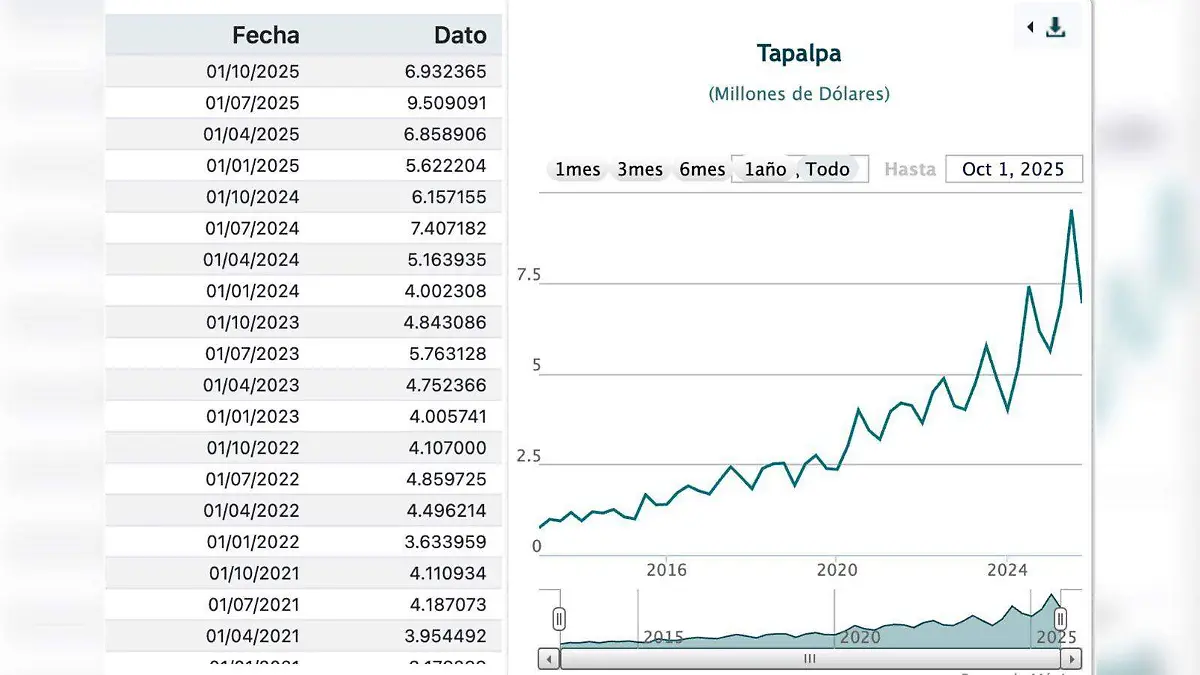Click the scrollbar right arrow button

1071,659
